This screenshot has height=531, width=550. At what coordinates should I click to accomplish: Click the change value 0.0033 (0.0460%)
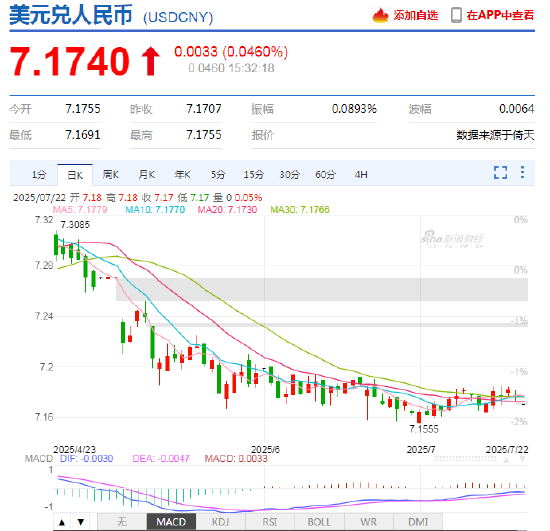tap(231, 52)
